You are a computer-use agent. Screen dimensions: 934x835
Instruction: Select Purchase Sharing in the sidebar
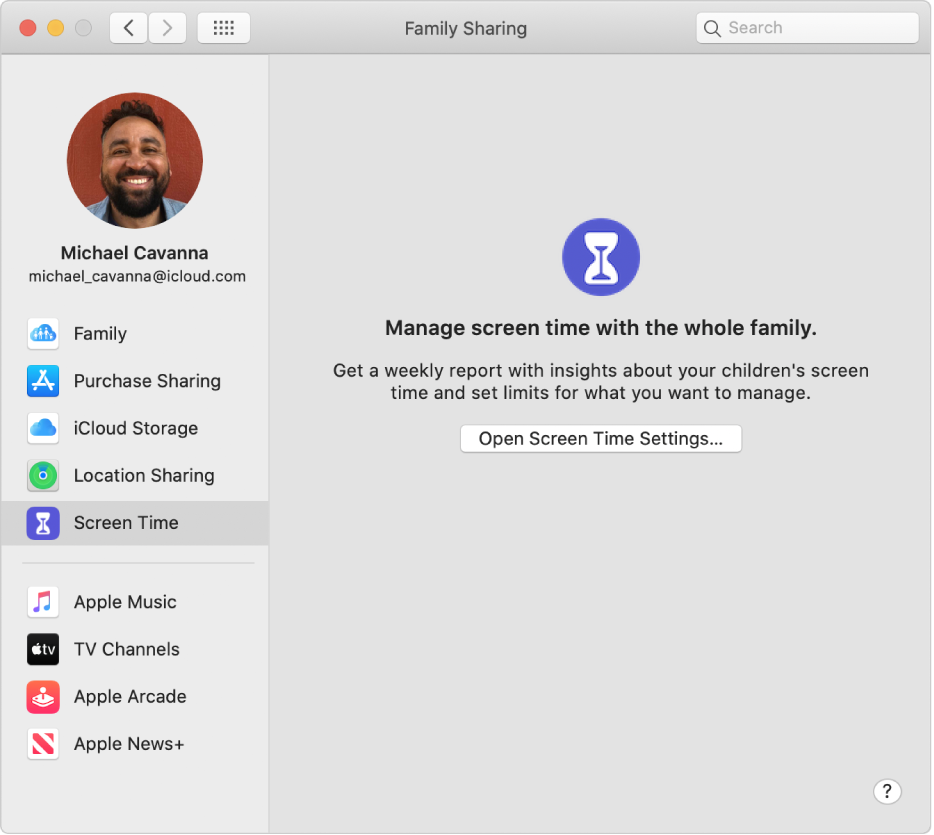[x=135, y=381]
